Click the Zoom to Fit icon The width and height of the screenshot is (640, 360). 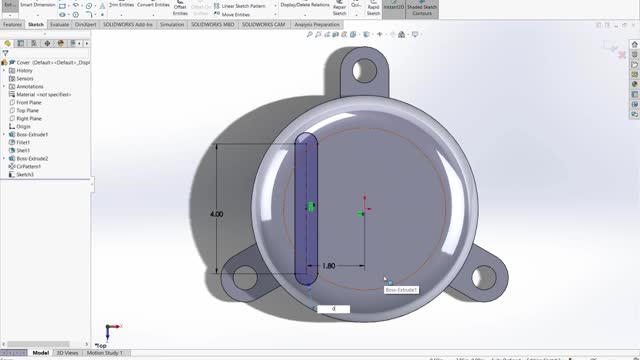click(x=309, y=35)
